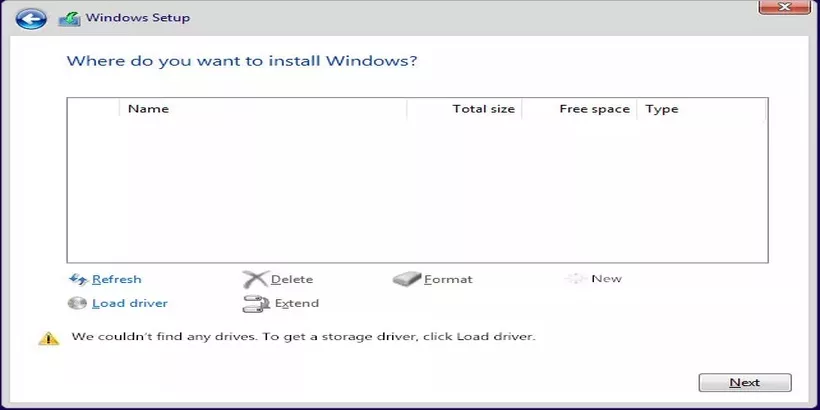Click the Next button
820x410 pixels.
(x=745, y=383)
